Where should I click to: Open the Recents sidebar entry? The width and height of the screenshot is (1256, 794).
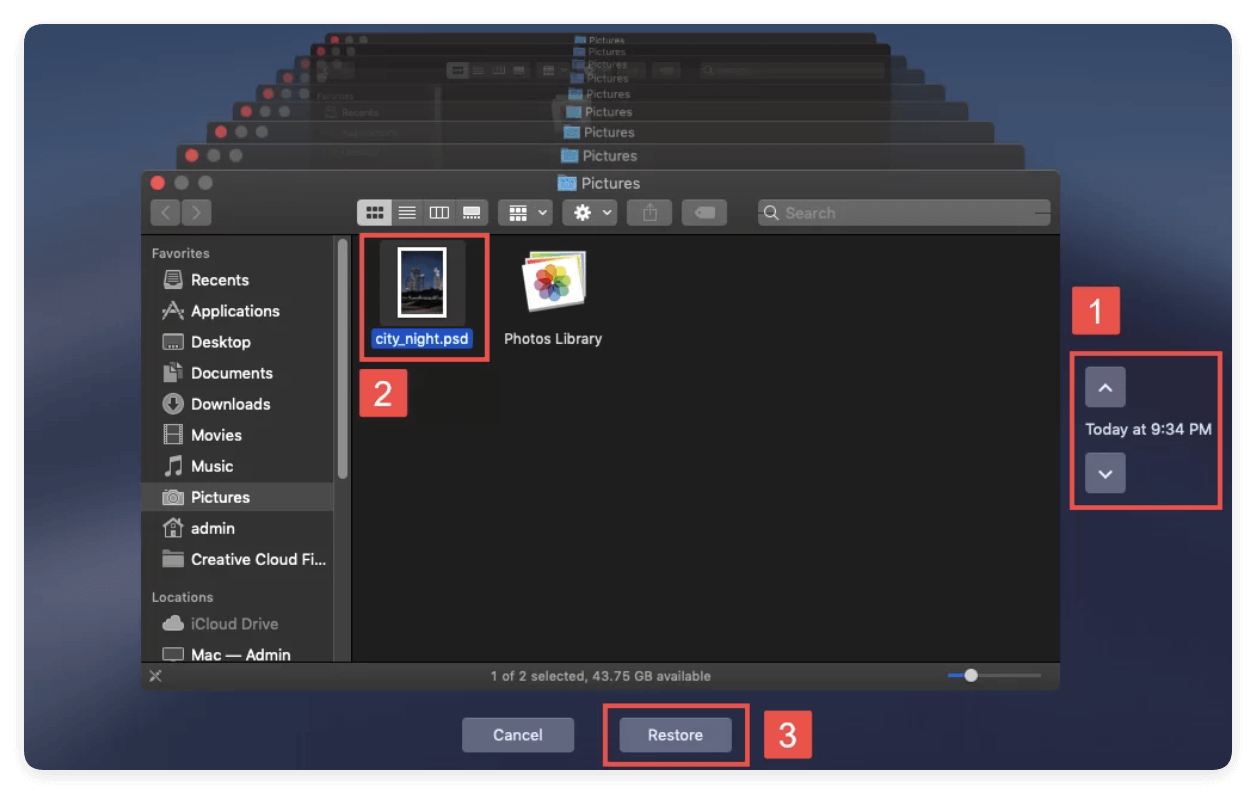pyautogui.click(x=219, y=280)
